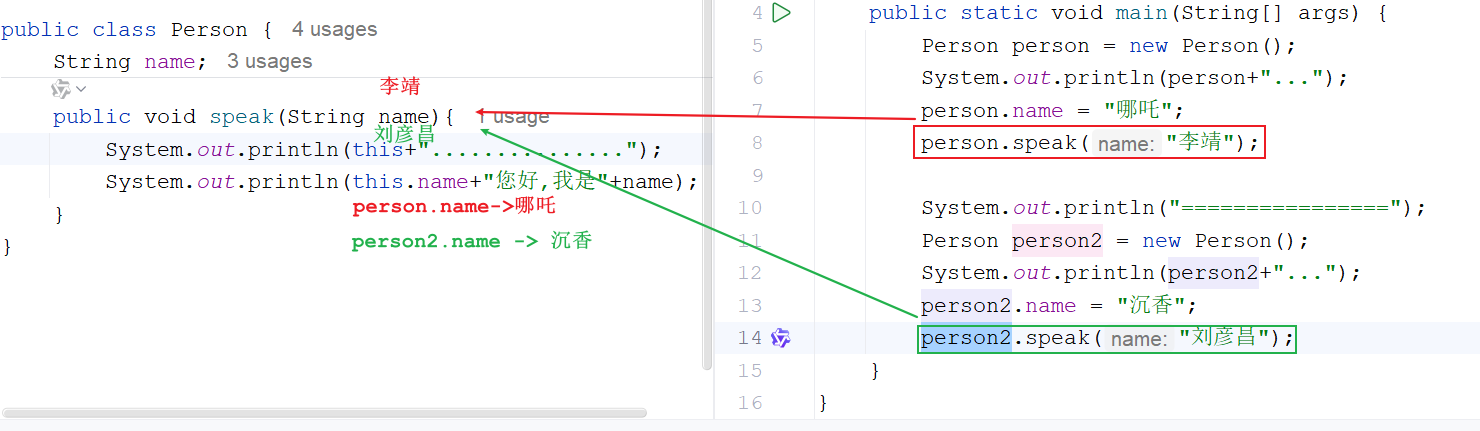Click line number 10 in the gutter
Screen dimensions: 1480x431
point(749,208)
